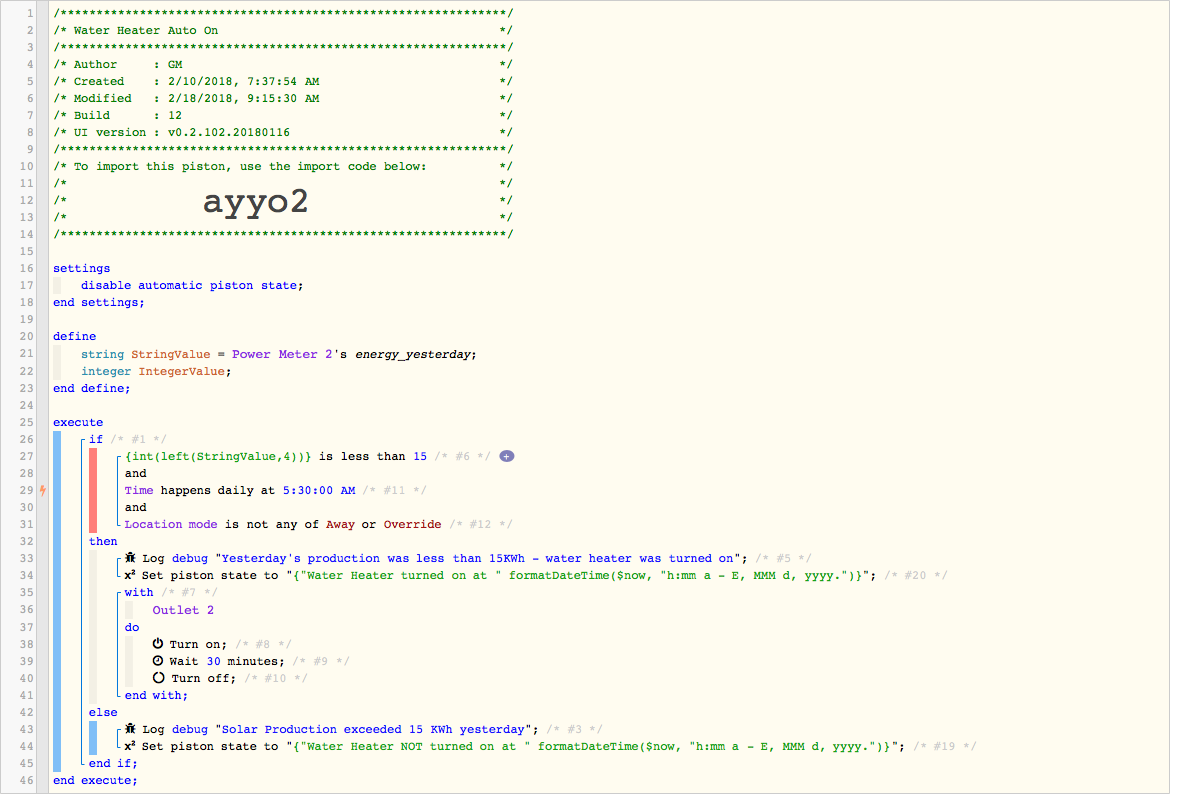Click the 'do' keyword
Screen dimensions: 1178x802
[x=132, y=627]
